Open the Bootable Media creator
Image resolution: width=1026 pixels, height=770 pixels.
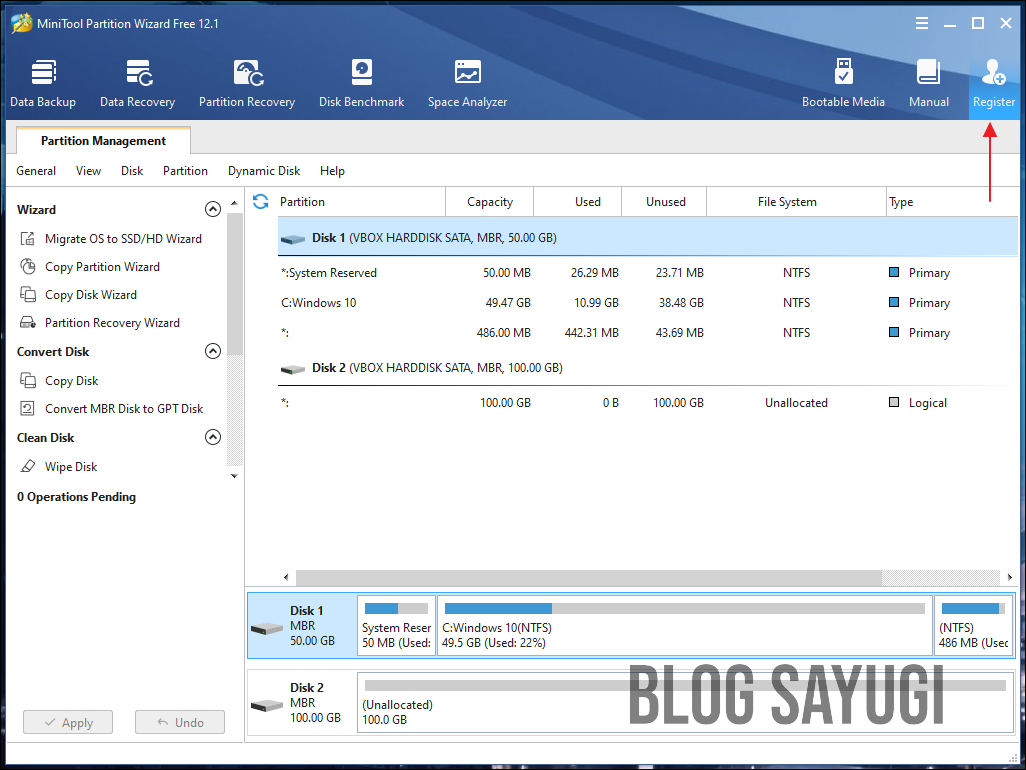(844, 82)
